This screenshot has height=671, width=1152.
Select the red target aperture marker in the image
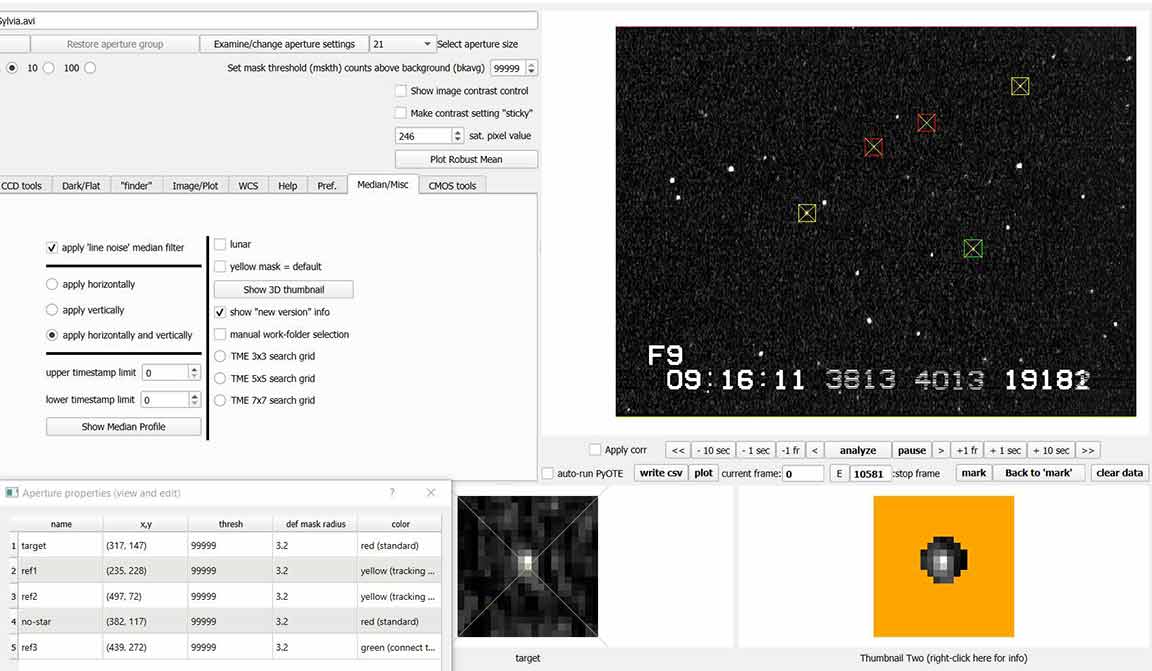[x=873, y=147]
